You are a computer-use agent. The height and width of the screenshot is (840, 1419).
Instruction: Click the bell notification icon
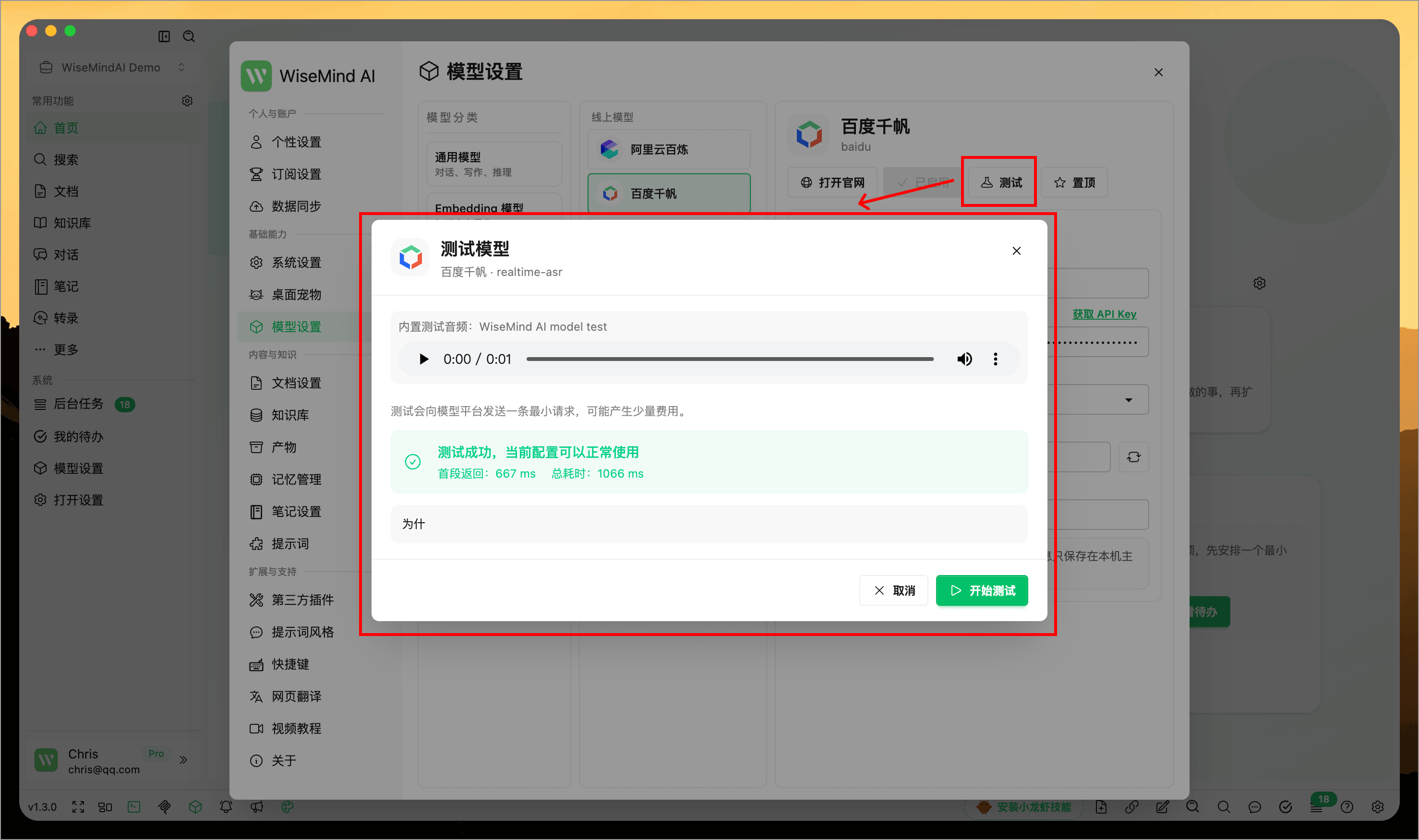click(226, 807)
